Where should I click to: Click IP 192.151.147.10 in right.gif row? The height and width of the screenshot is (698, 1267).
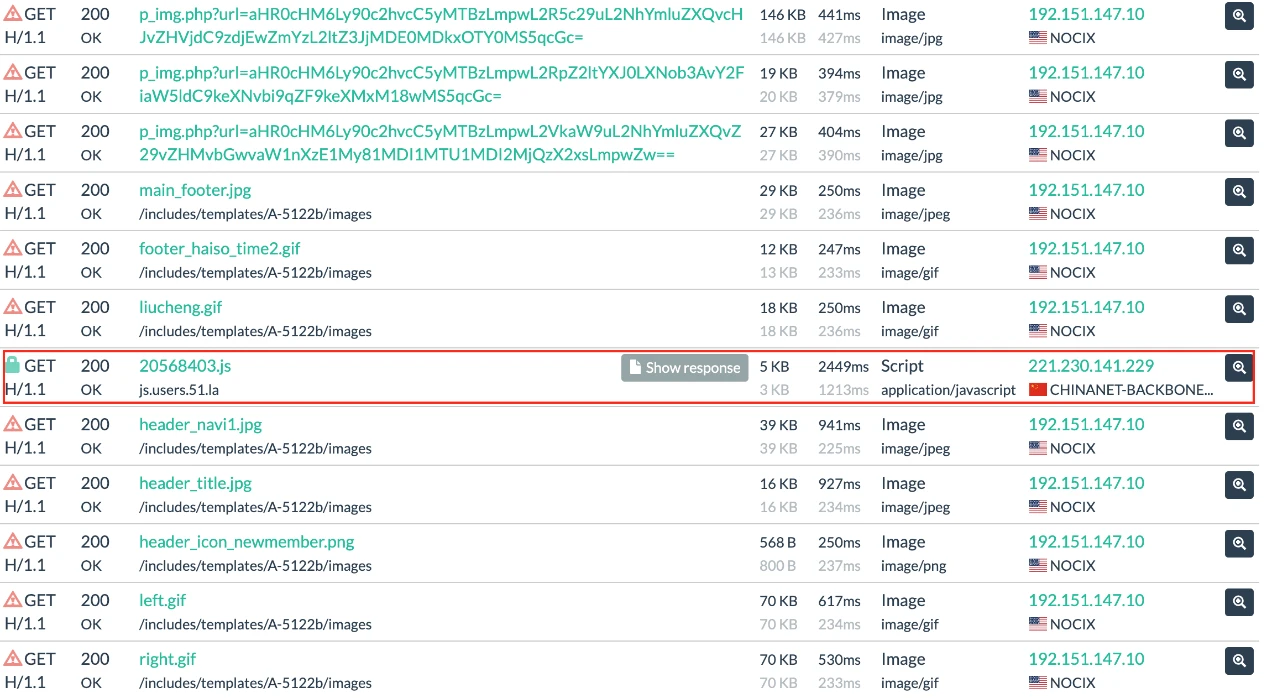[1086, 659]
